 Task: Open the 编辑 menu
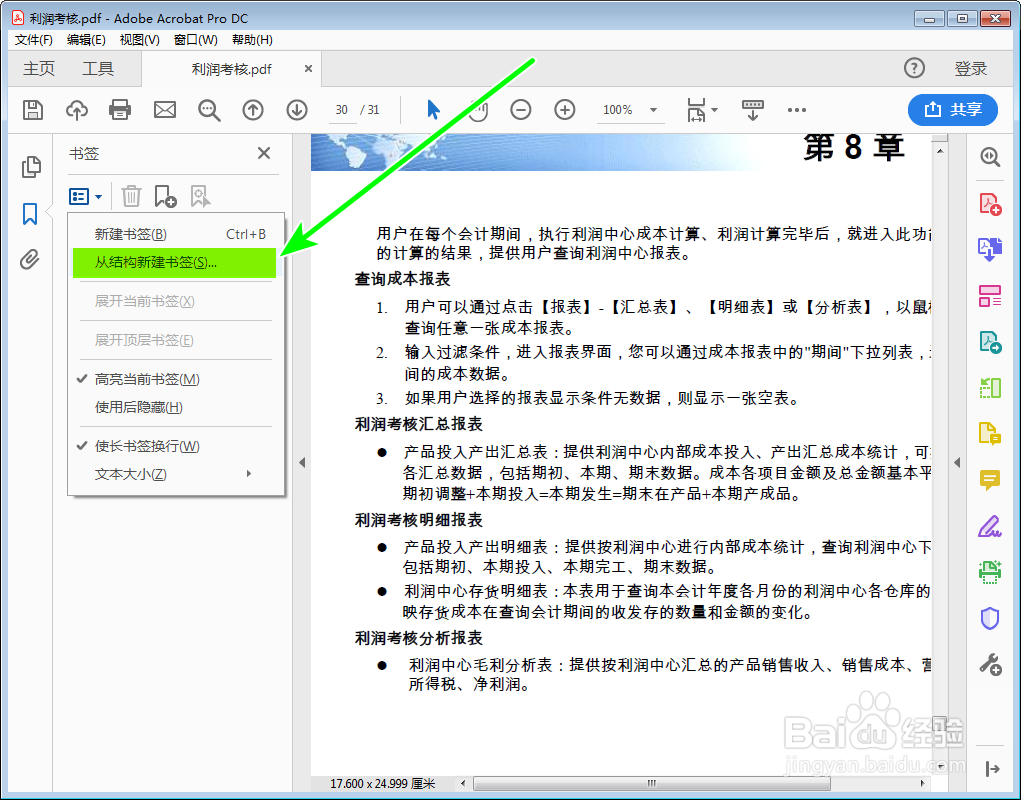86,40
